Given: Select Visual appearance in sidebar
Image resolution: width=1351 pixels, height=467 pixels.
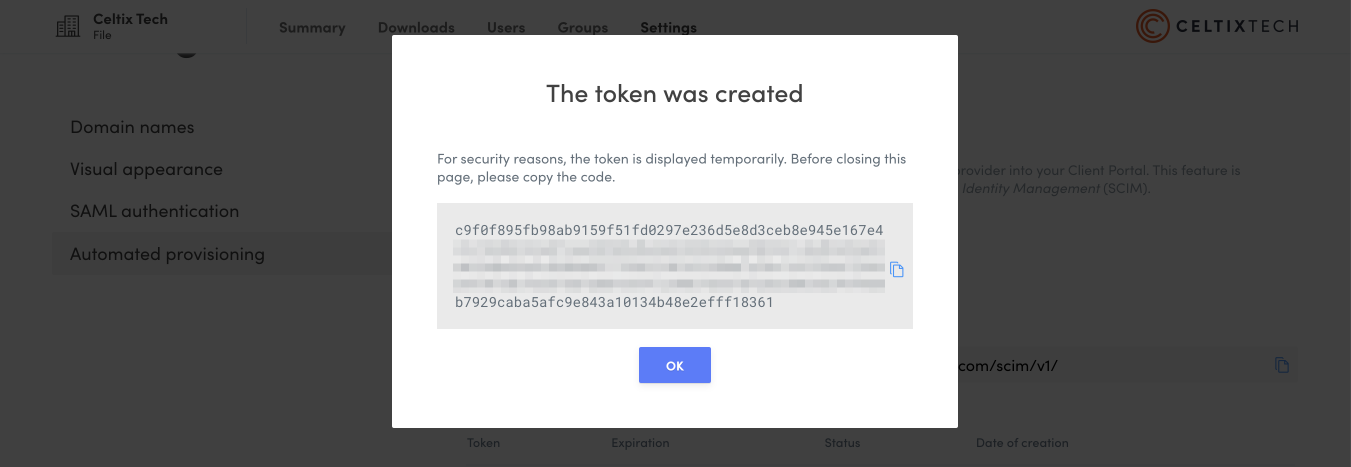Looking at the screenshot, I should point(146,169).
